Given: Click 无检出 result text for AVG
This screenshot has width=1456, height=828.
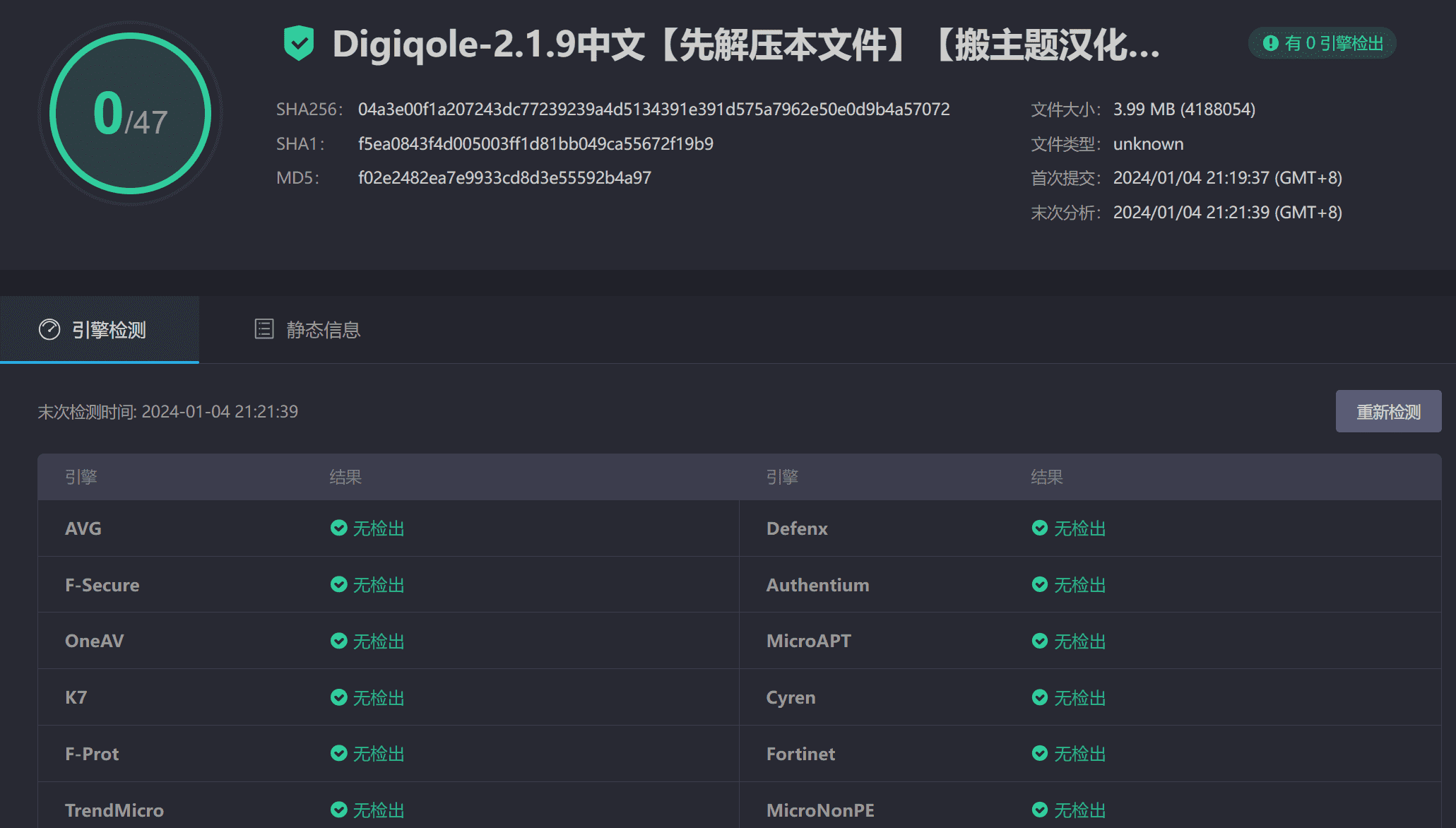Looking at the screenshot, I should click(x=379, y=528).
